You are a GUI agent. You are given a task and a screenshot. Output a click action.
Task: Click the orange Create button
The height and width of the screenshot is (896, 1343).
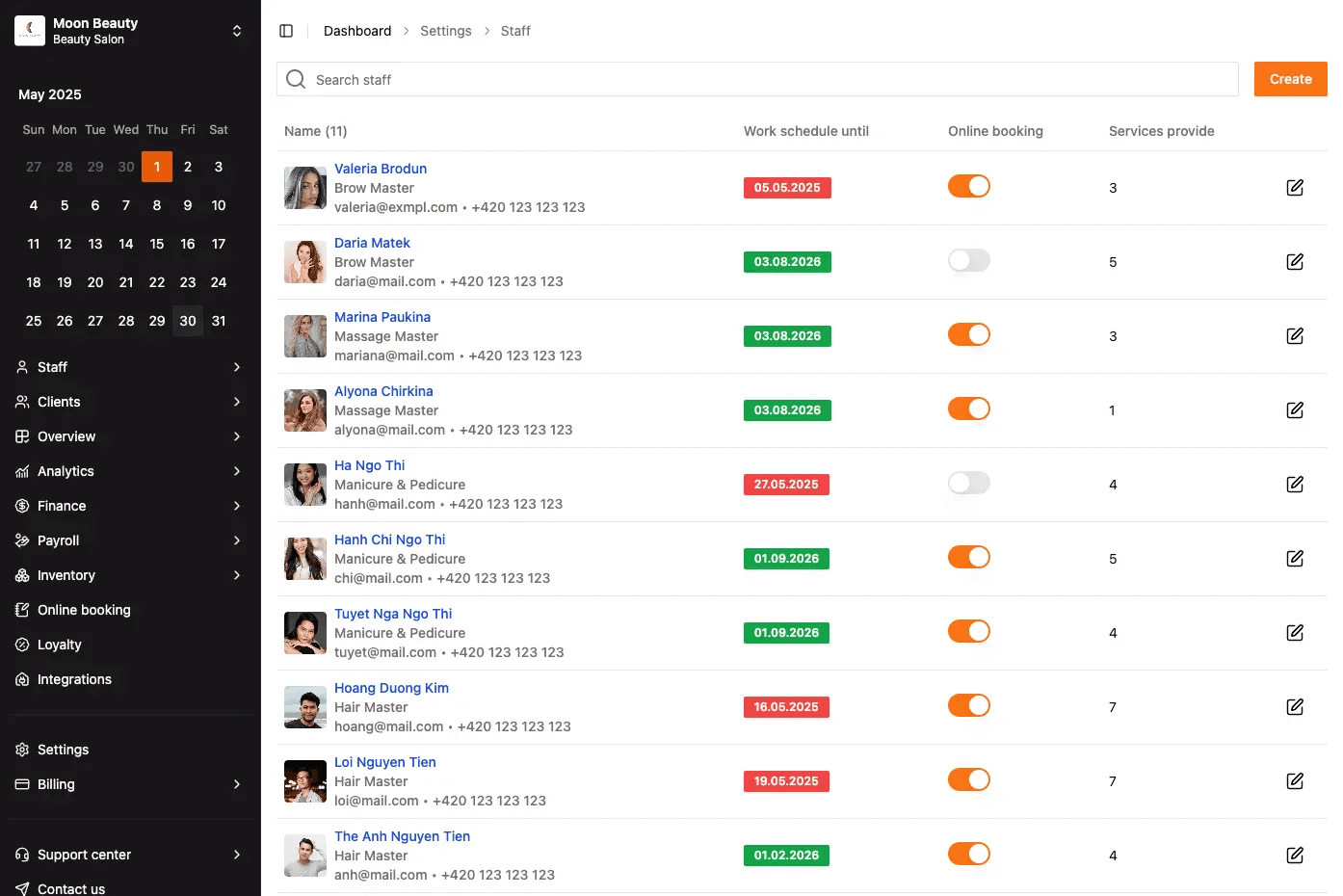click(1290, 79)
